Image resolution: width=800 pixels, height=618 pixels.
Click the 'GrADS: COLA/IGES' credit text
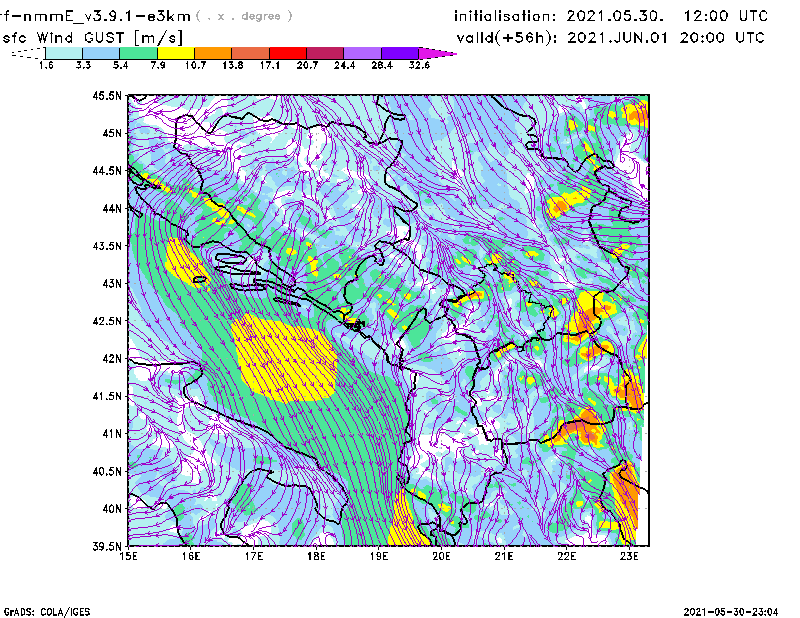tap(47, 612)
